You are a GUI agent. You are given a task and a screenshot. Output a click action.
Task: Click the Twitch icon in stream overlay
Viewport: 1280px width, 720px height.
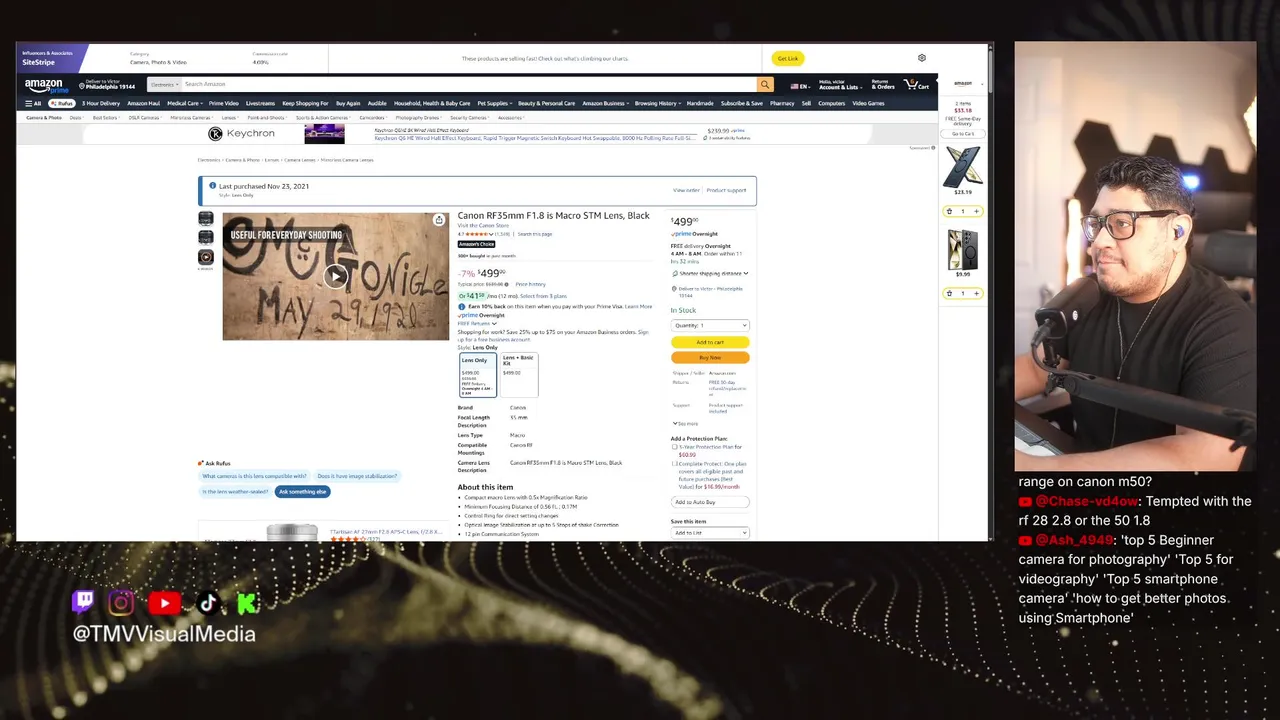(84, 602)
